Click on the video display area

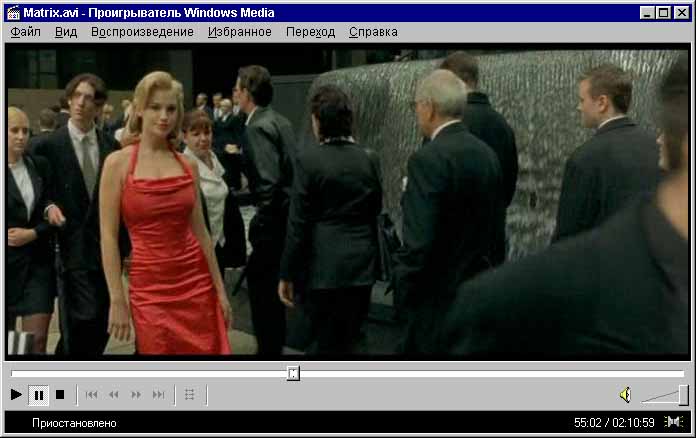click(x=348, y=202)
